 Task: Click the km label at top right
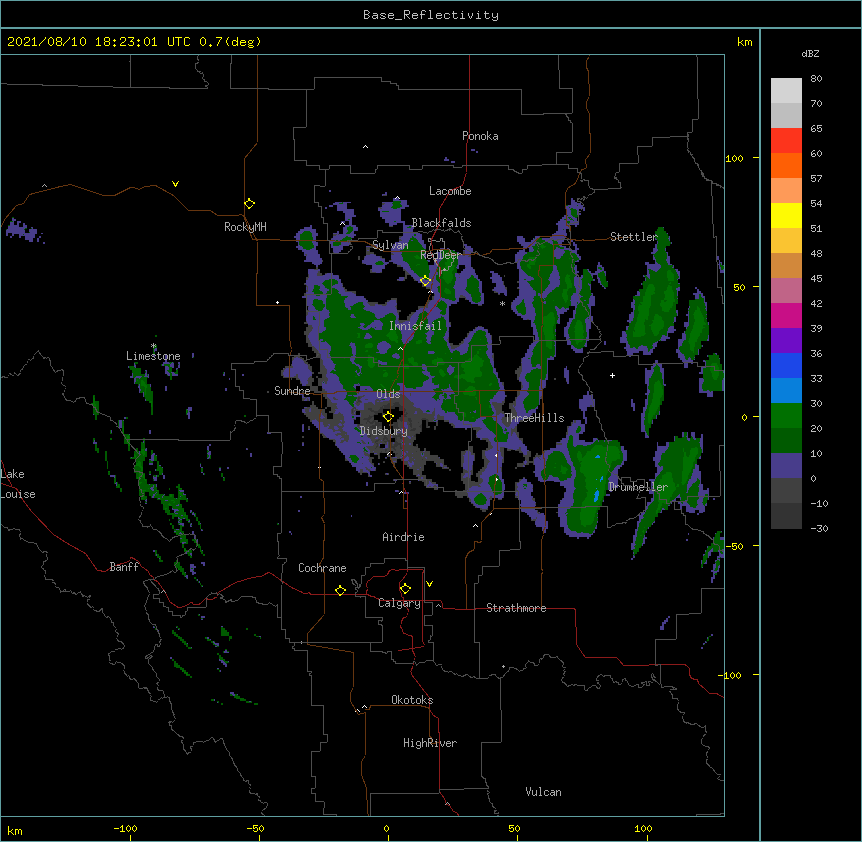(744, 42)
